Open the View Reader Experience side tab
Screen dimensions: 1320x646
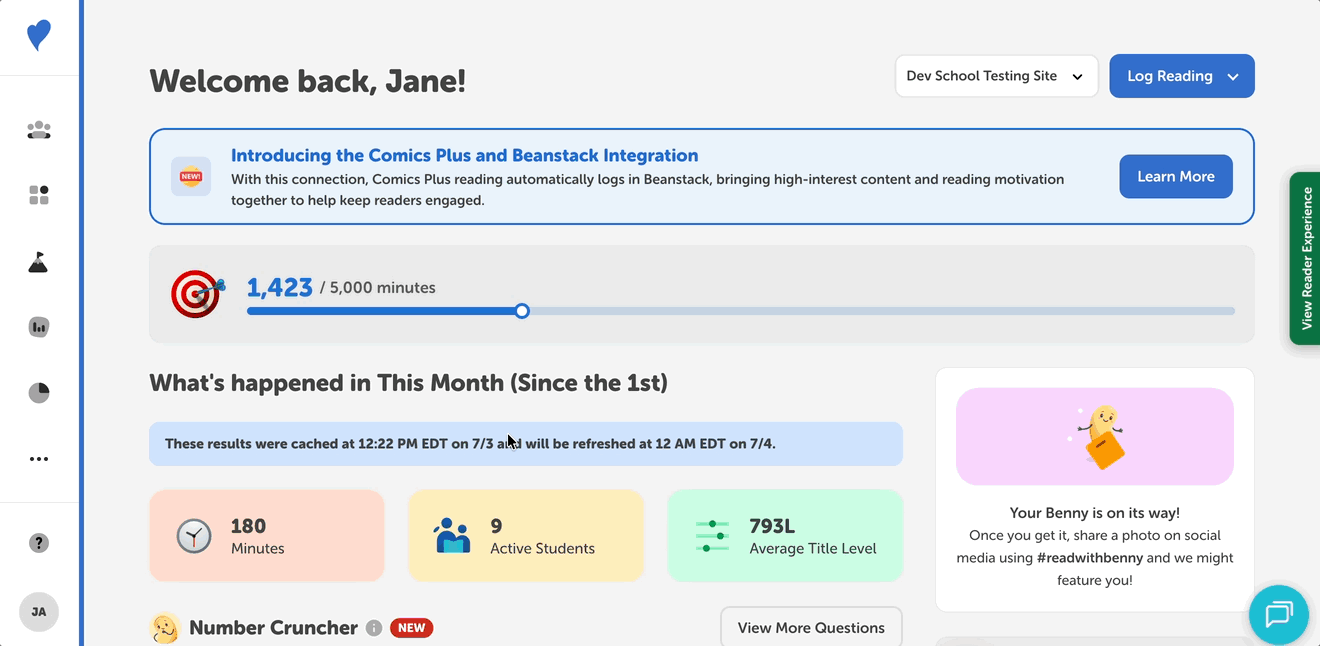pyautogui.click(x=1305, y=259)
